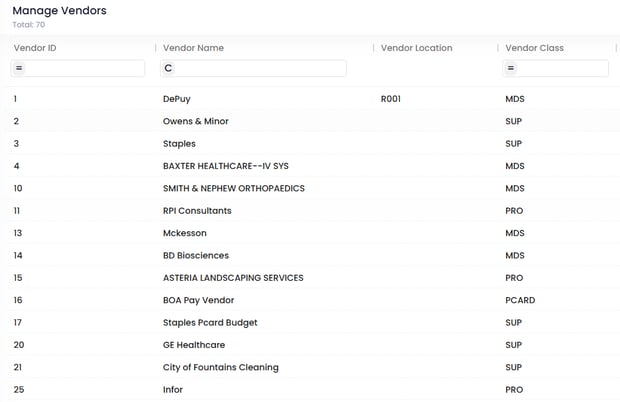Viewport: 620px width, 402px height.
Task: Select the SMITH & NEPHEW ORTHOPAEDICS row
Action: (234, 188)
